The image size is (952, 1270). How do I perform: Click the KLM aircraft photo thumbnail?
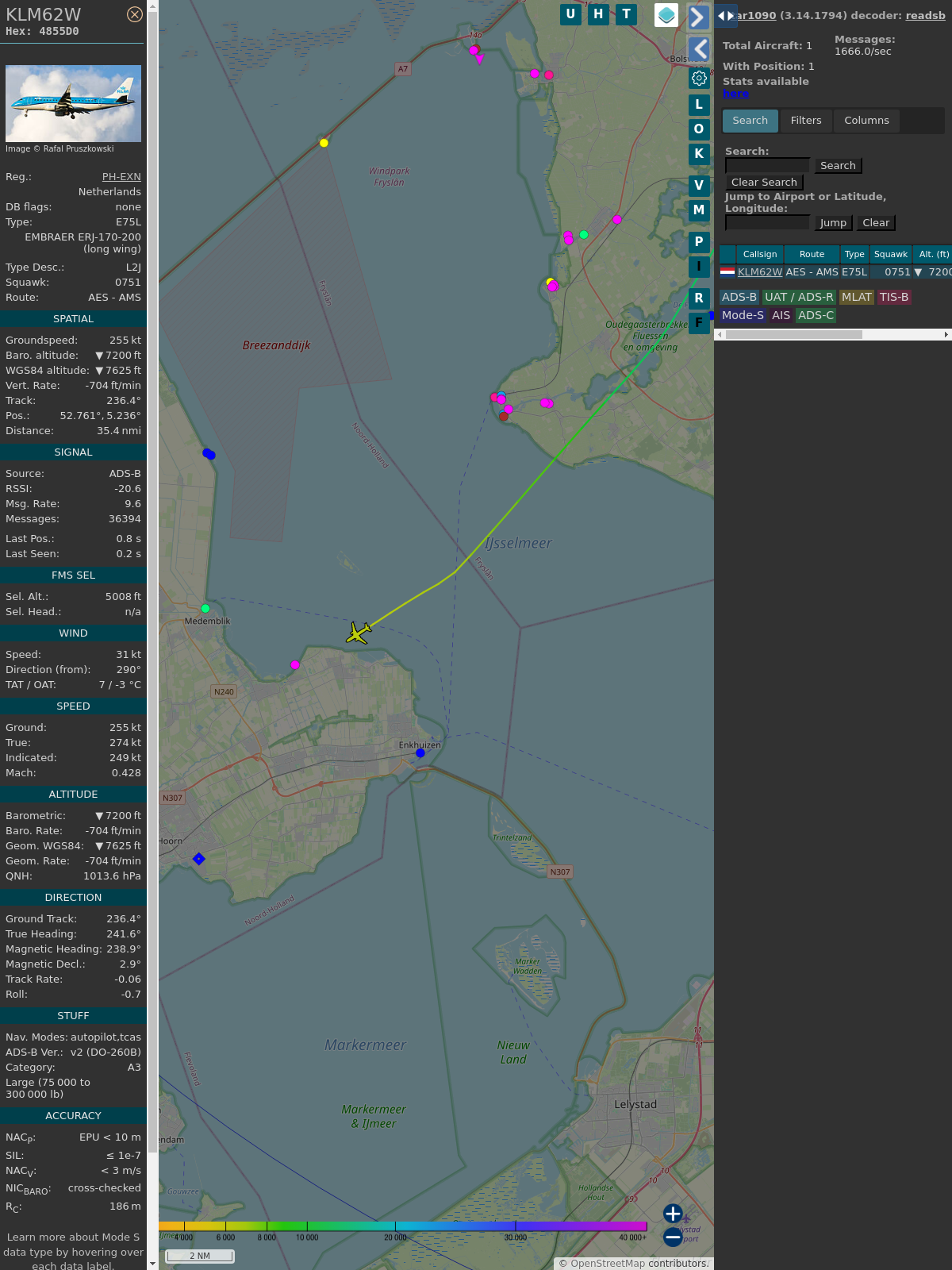coord(73,103)
